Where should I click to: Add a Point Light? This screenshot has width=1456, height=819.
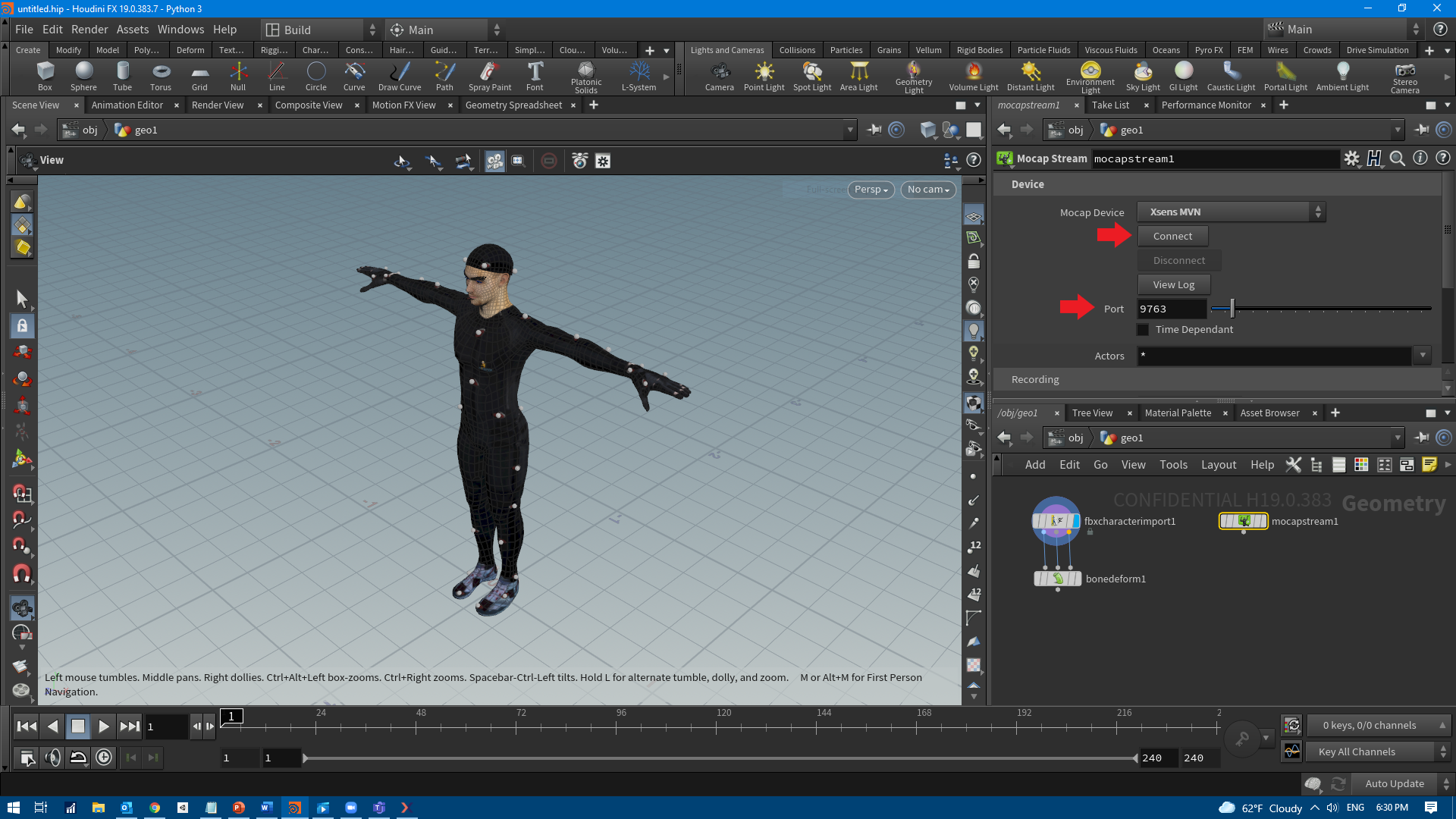[x=764, y=77]
